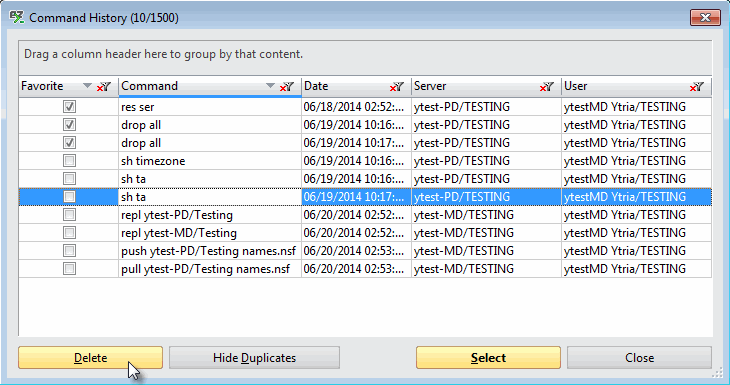
Task: Click the Delete button
Action: click(x=90, y=358)
